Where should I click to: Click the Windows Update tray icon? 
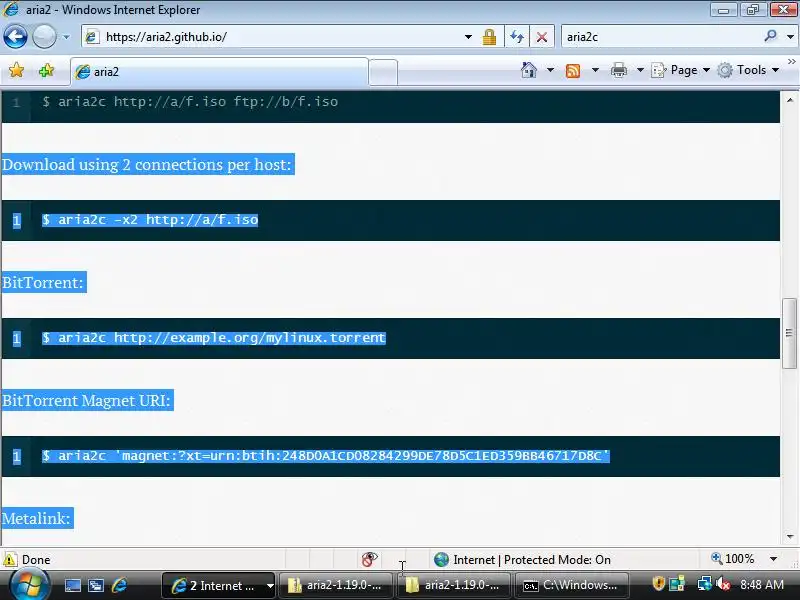(677, 584)
